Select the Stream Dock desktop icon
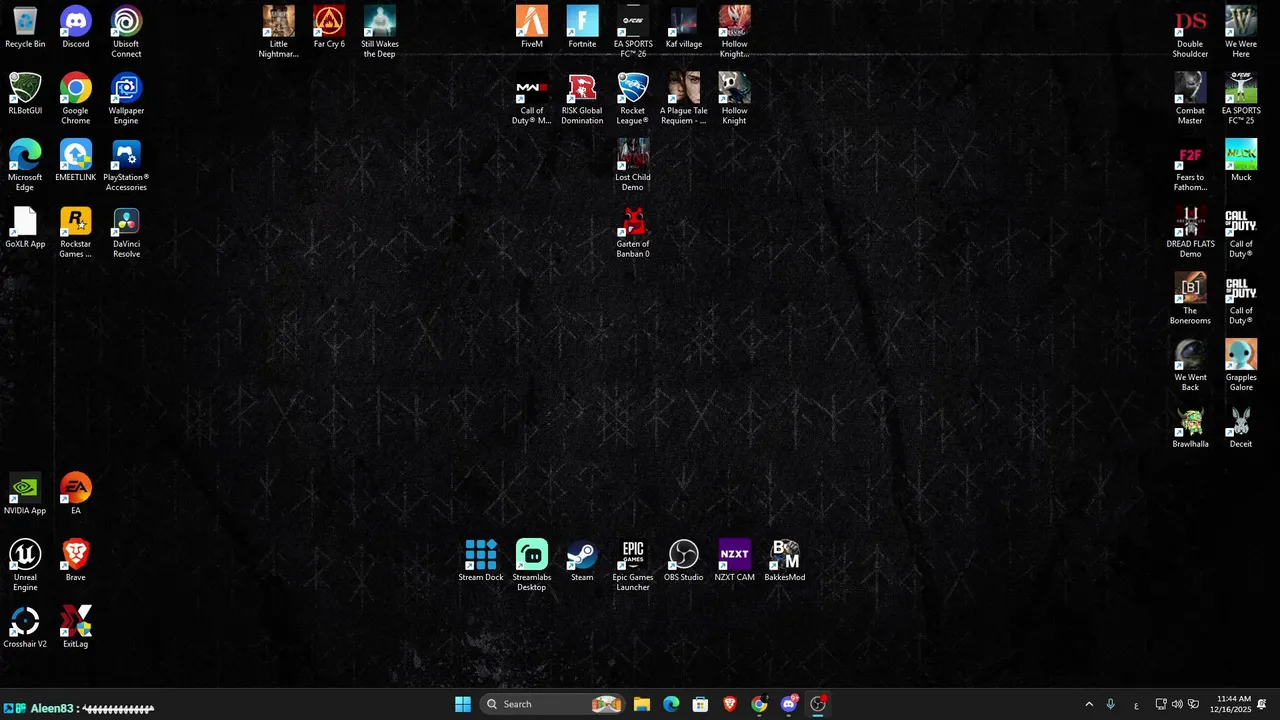This screenshot has width=1280, height=720. [481, 561]
